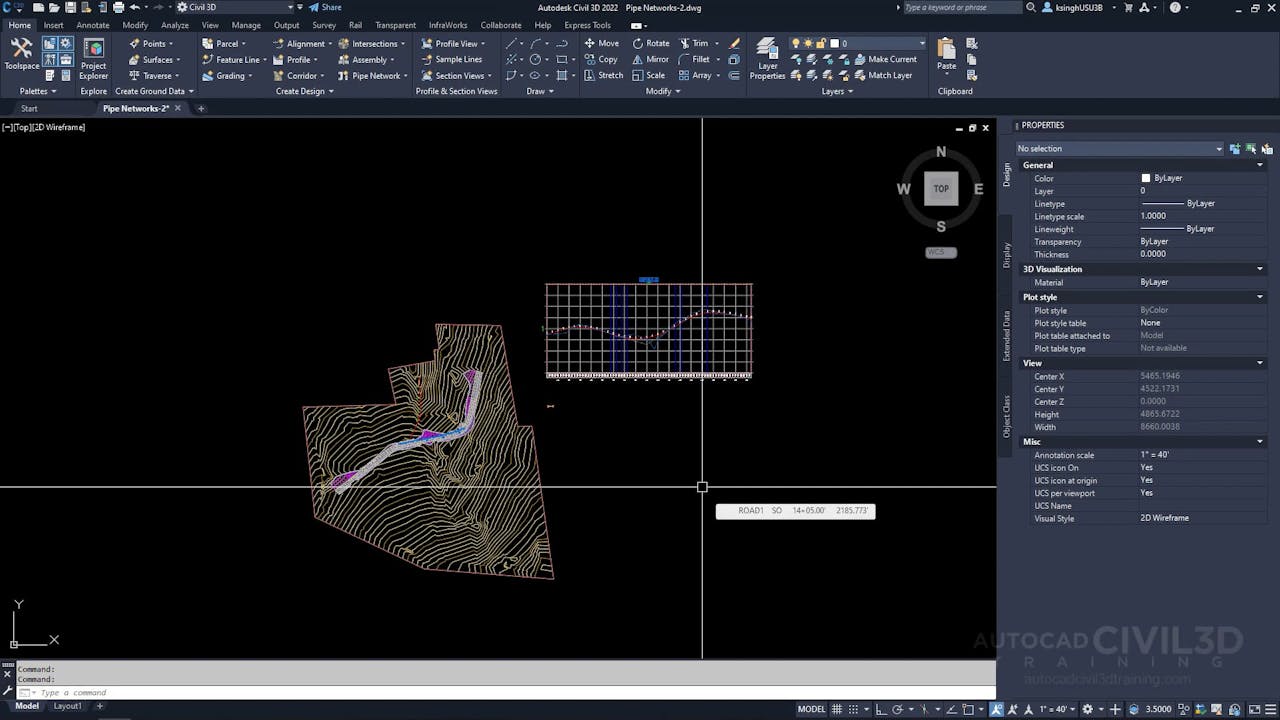Activate the Rotate tool
1280x720 pixels.
[x=650, y=43]
